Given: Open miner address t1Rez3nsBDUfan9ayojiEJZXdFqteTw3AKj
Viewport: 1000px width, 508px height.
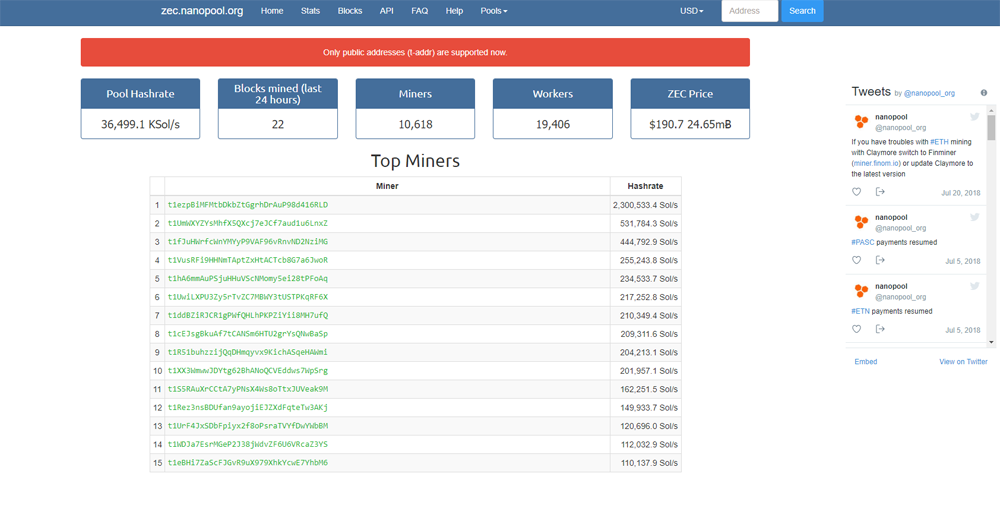Looking at the screenshot, I should (247, 407).
